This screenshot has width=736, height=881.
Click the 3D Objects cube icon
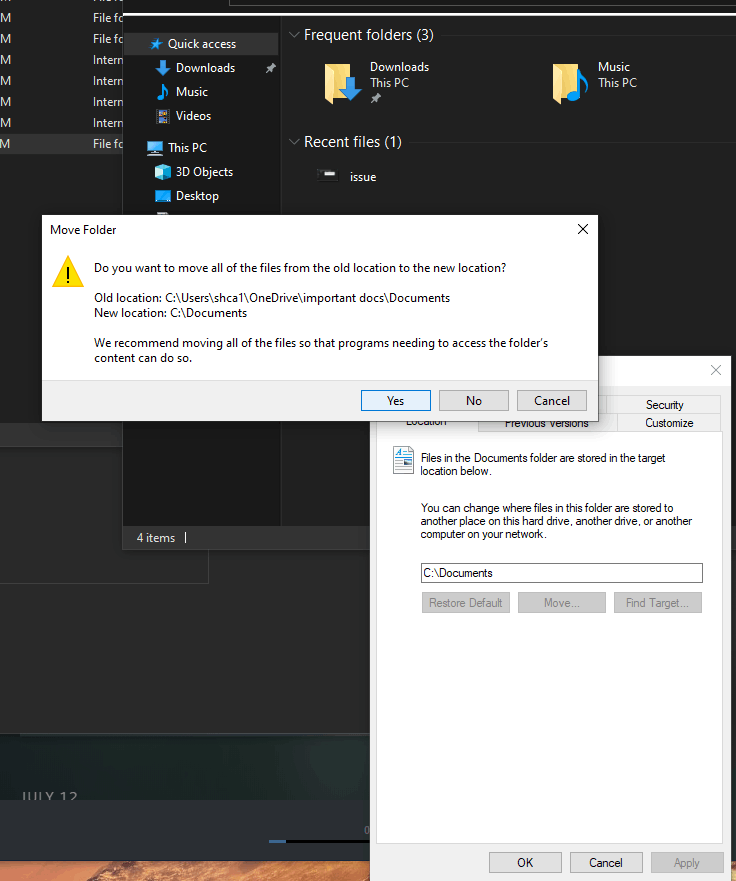coord(163,172)
